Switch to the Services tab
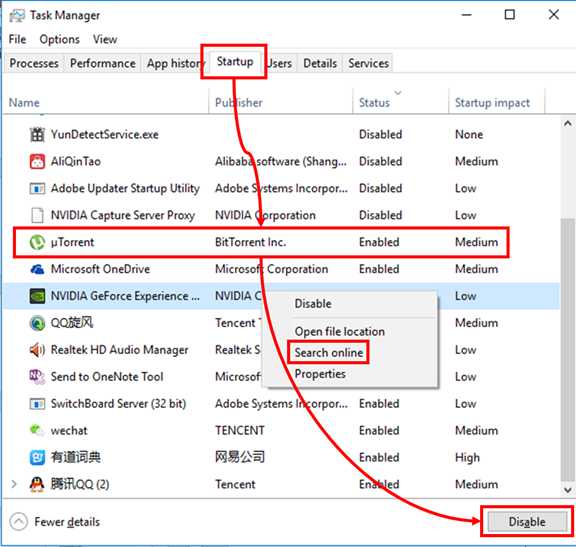576x547 pixels. click(x=368, y=63)
